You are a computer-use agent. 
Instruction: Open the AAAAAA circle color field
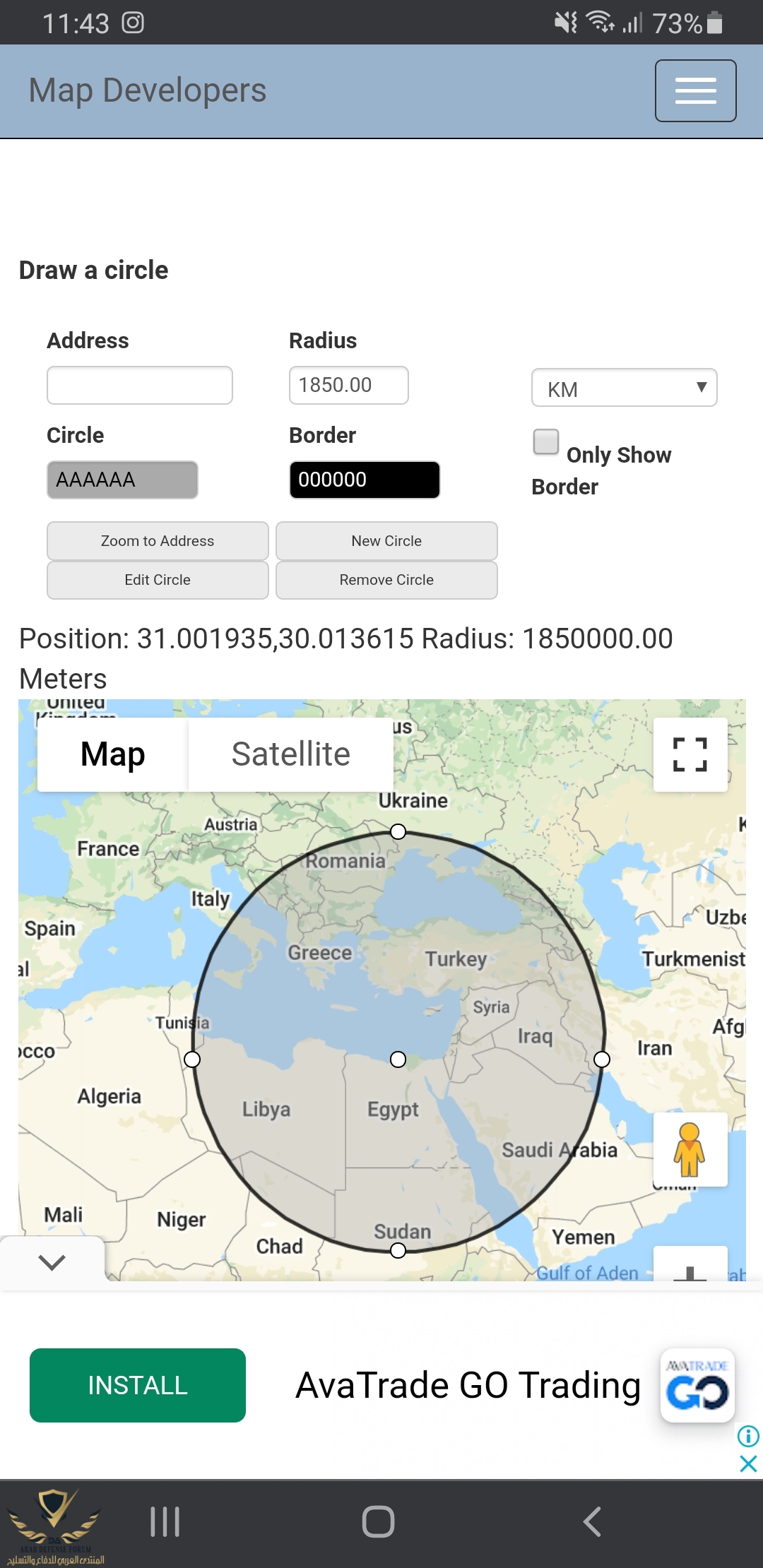pyautogui.click(x=122, y=480)
